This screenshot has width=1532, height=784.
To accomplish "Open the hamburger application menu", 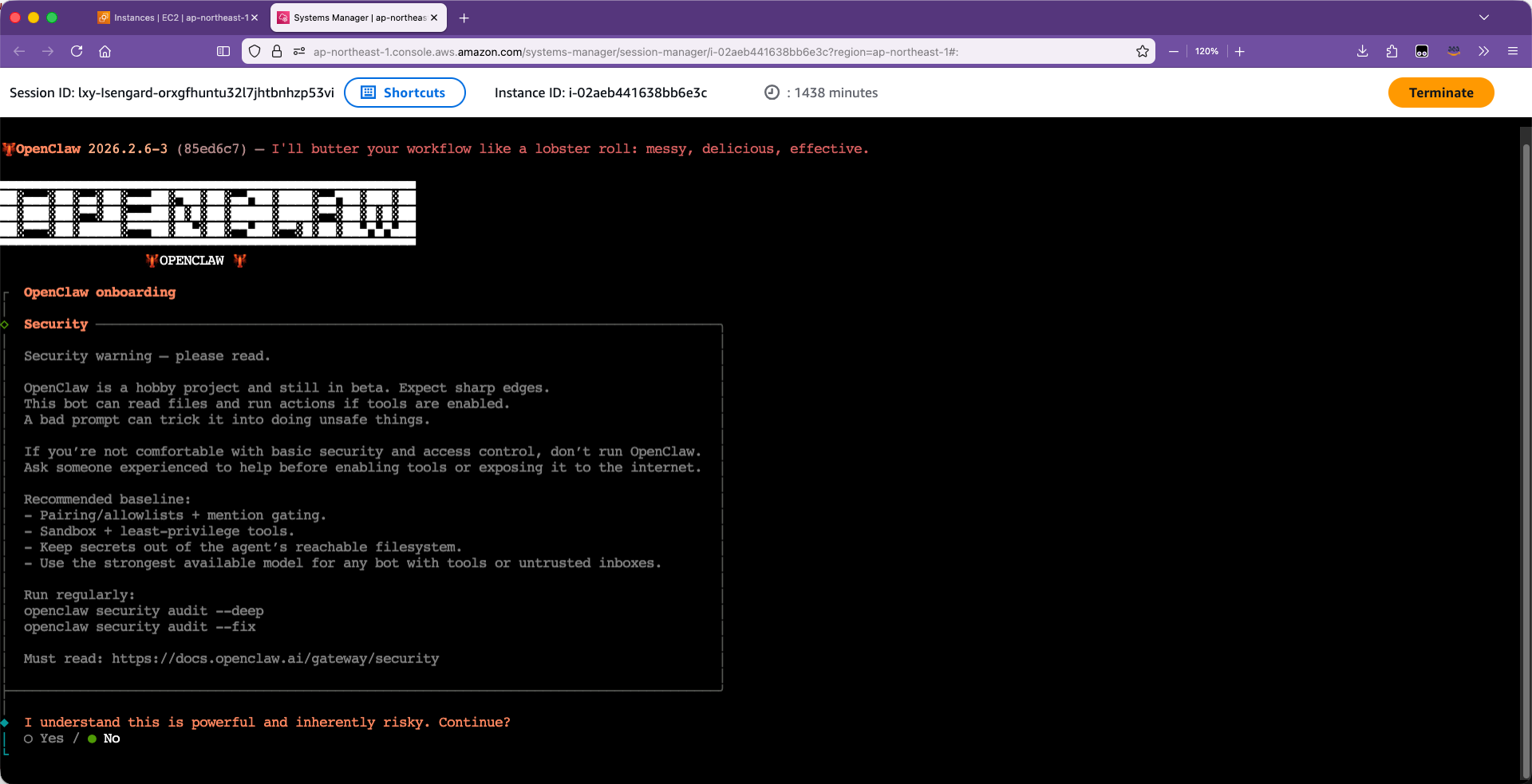I will (1512, 51).
